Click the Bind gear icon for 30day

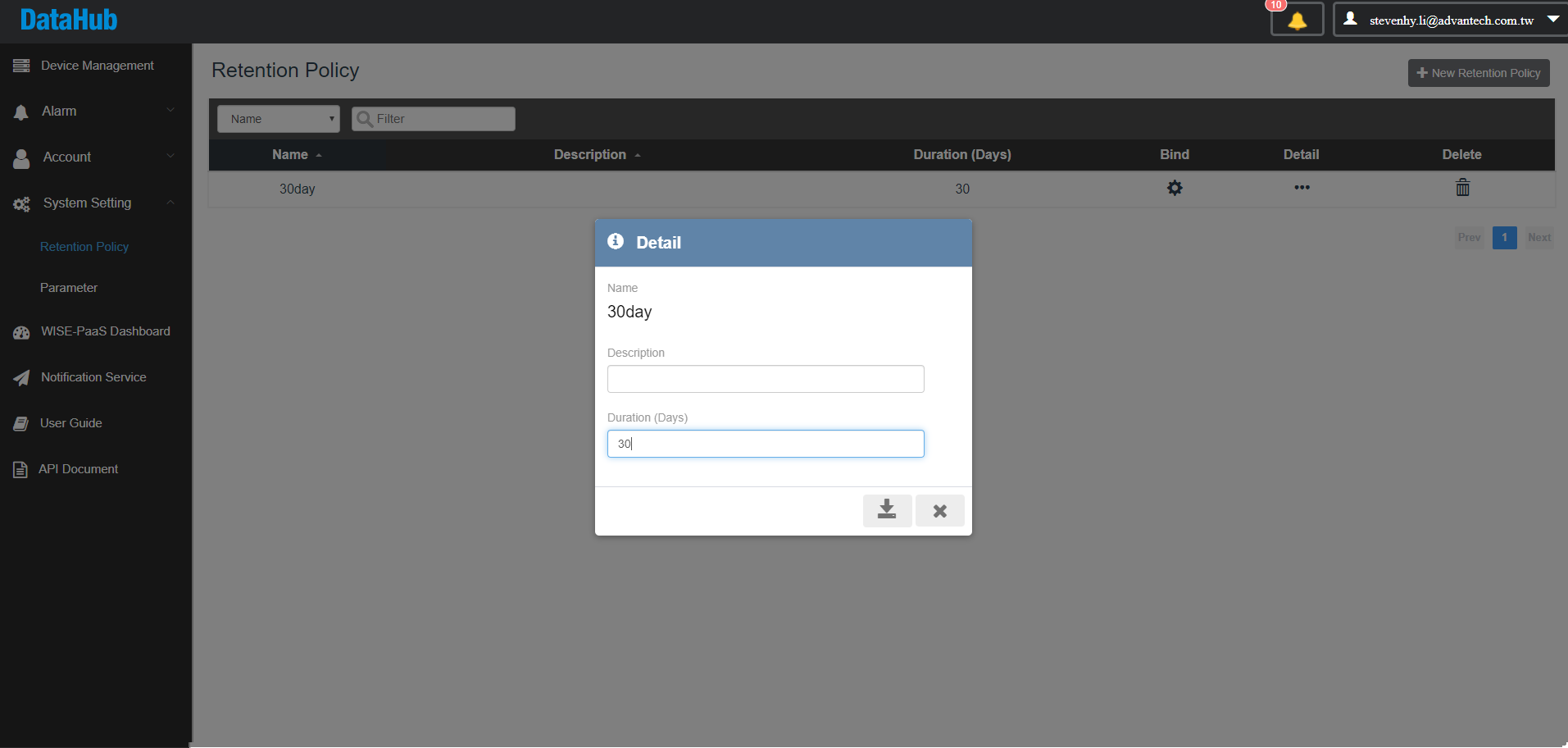tap(1175, 188)
